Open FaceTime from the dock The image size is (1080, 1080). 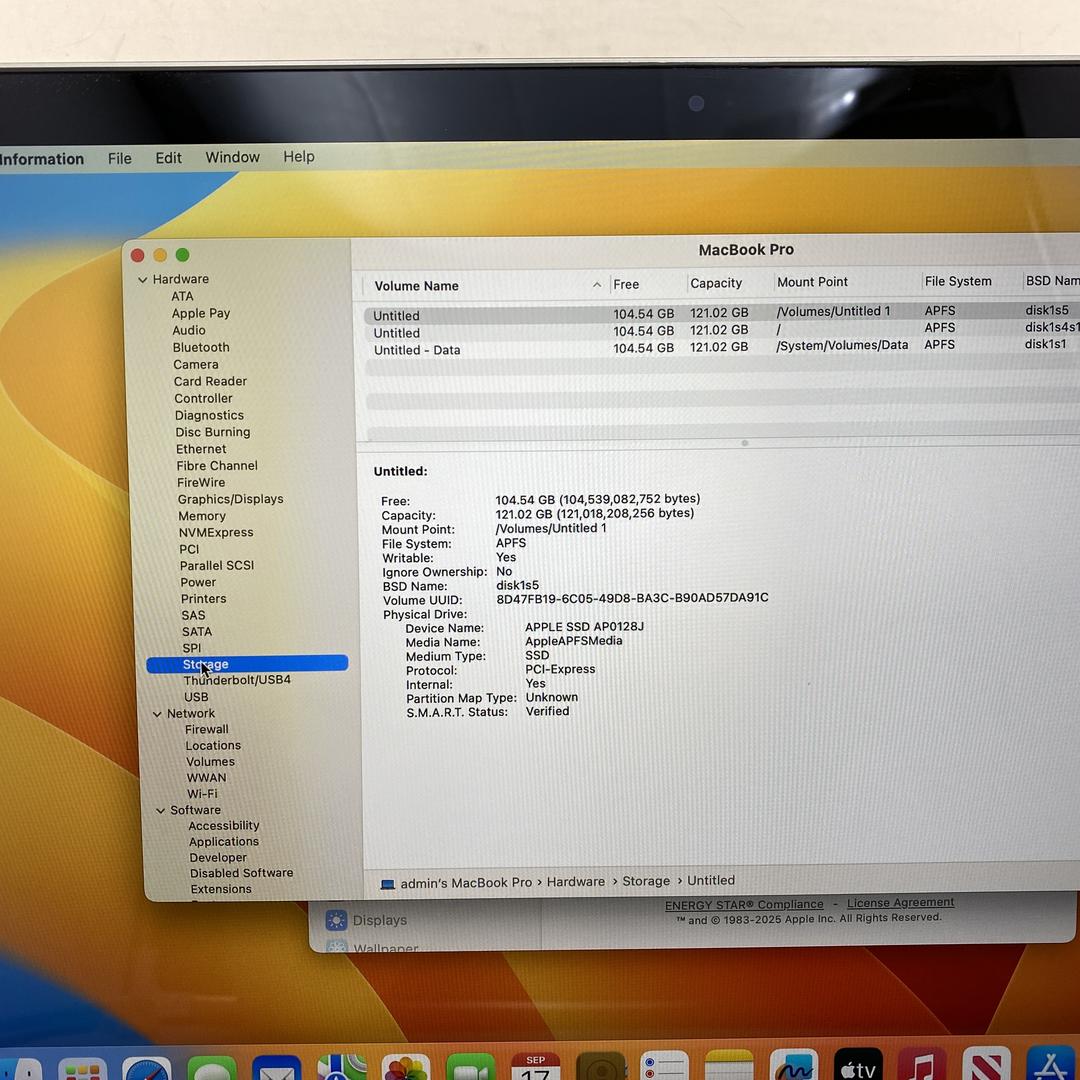tap(470, 1068)
